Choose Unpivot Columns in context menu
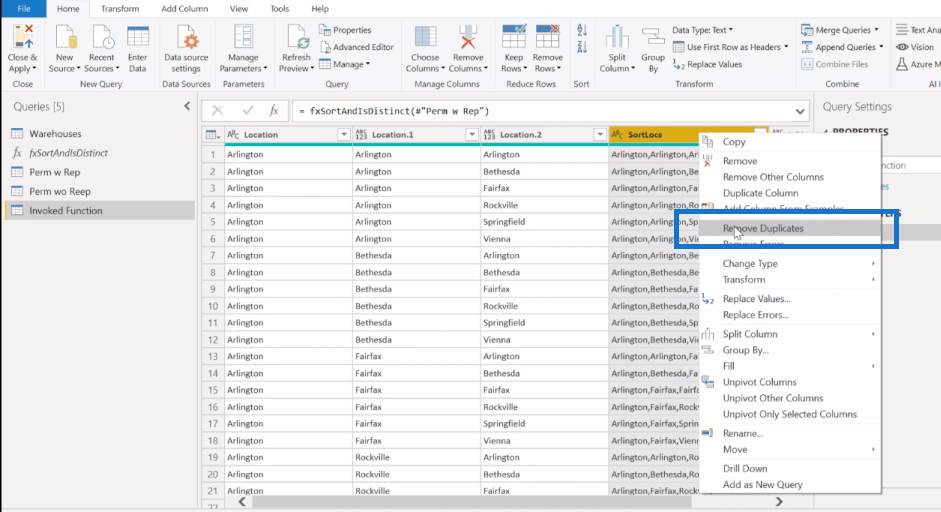This screenshot has height=512, width=941. [x=759, y=382]
